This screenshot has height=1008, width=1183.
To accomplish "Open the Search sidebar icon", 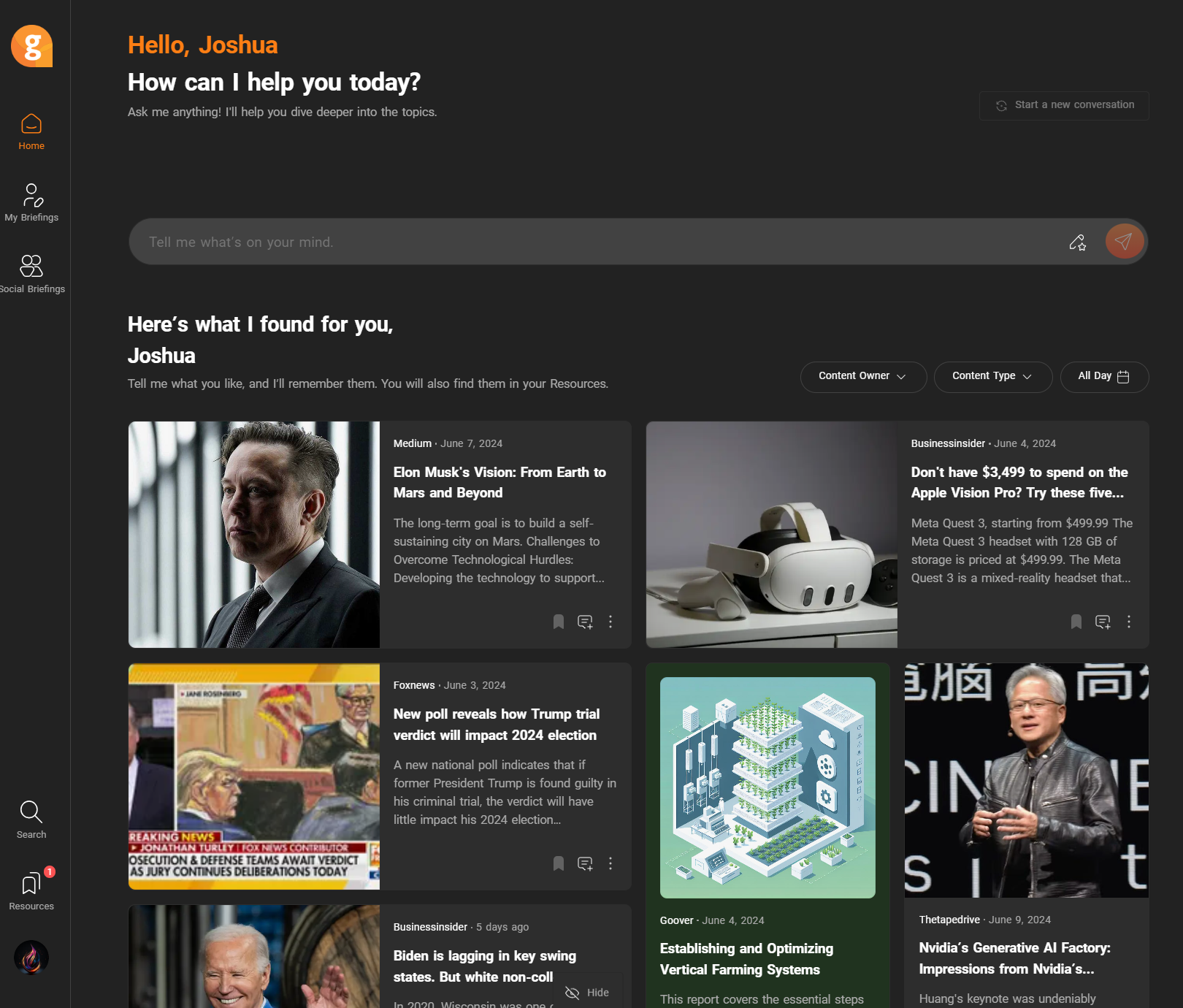I will (31, 820).
